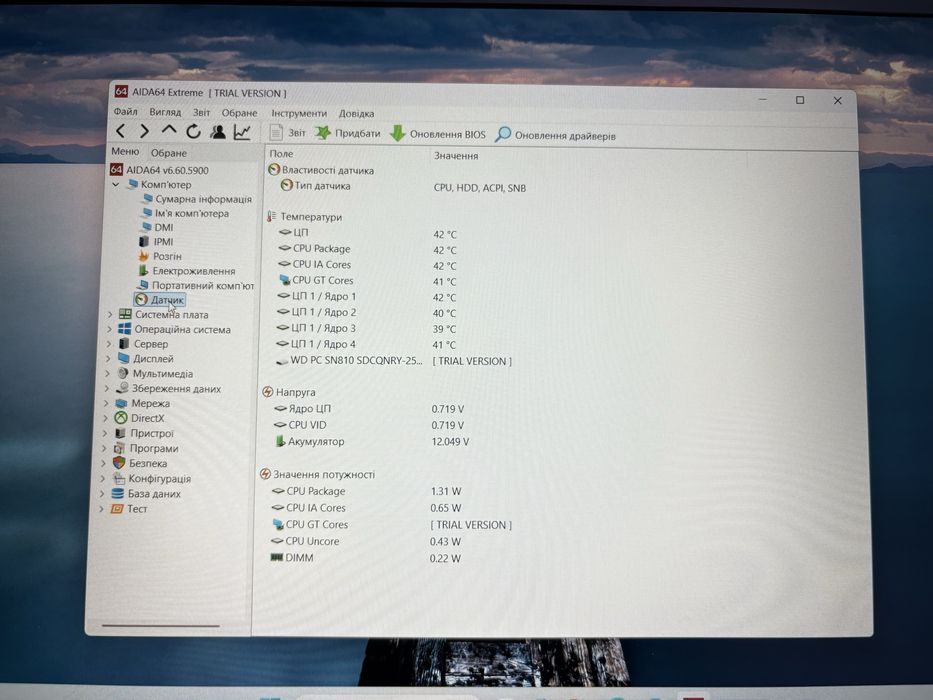Click the AIDA64 v6.60.5900 root node

(159, 170)
